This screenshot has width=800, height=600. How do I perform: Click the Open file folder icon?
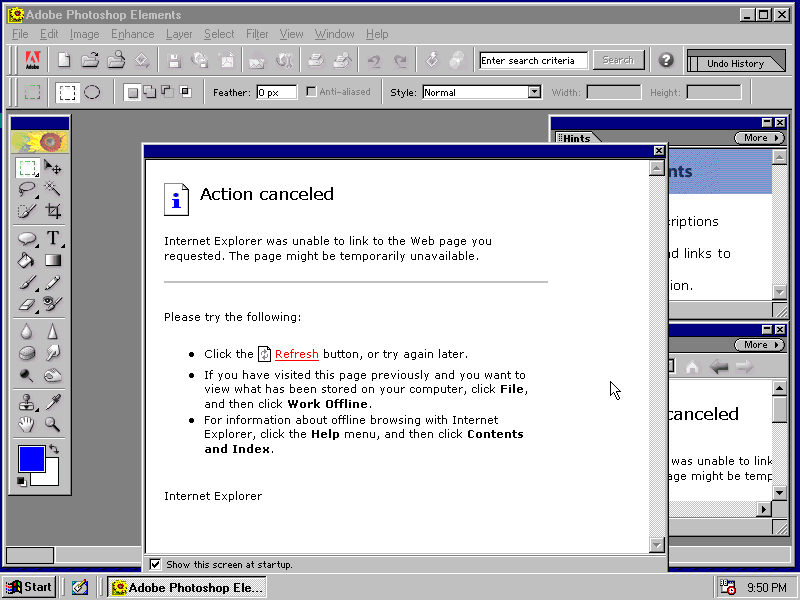[x=90, y=60]
